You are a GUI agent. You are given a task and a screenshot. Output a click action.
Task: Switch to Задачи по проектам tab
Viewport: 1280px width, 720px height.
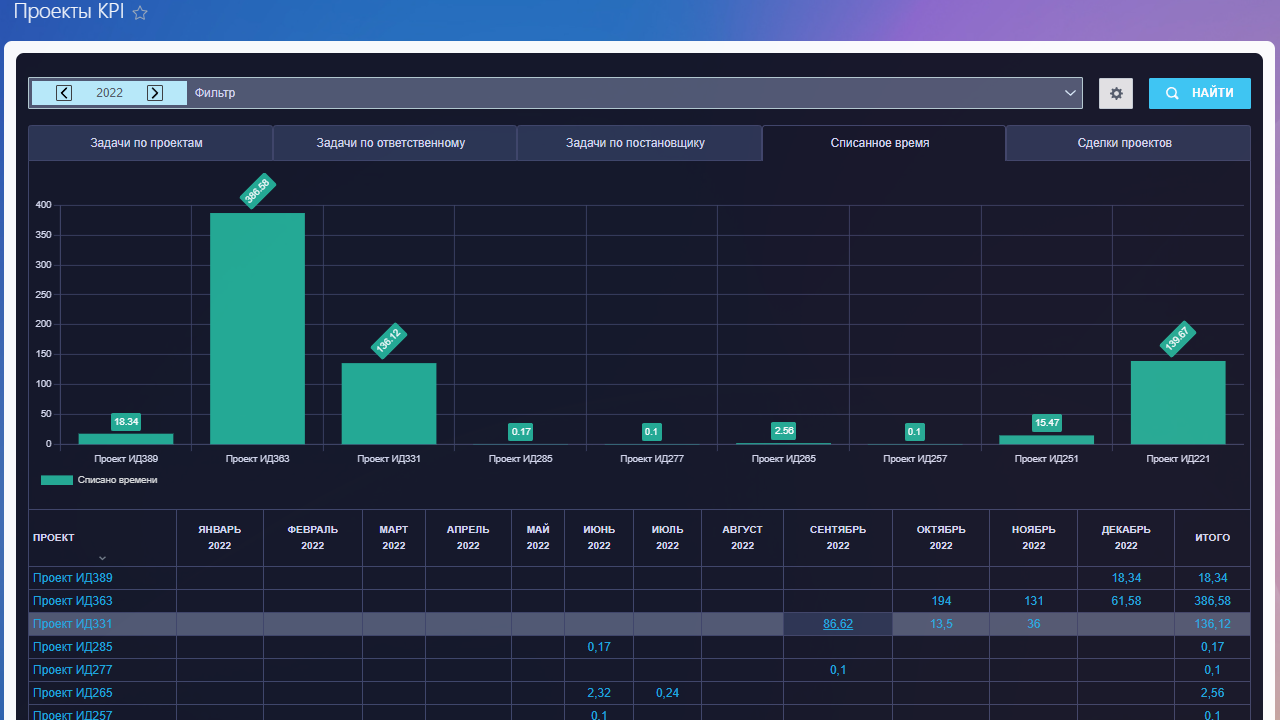point(146,143)
